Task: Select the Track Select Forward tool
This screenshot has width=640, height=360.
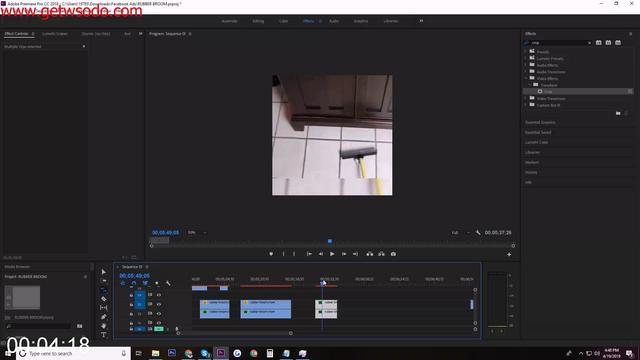Action: pos(104,281)
